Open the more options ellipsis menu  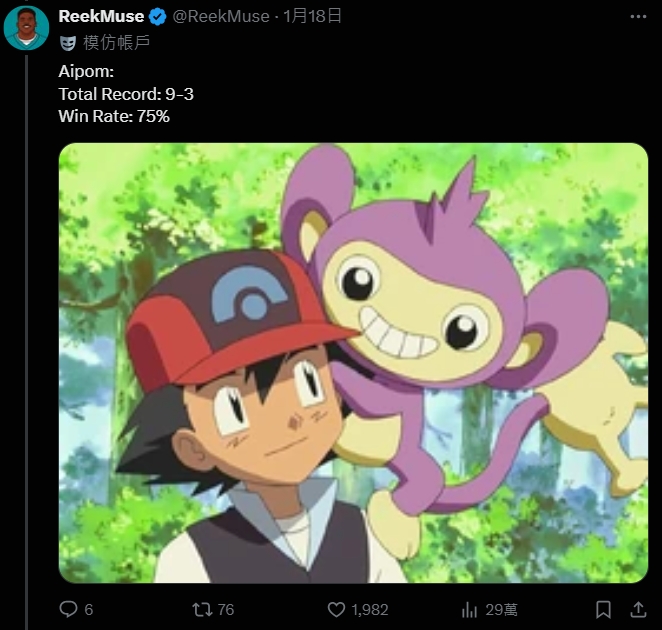pos(639,17)
